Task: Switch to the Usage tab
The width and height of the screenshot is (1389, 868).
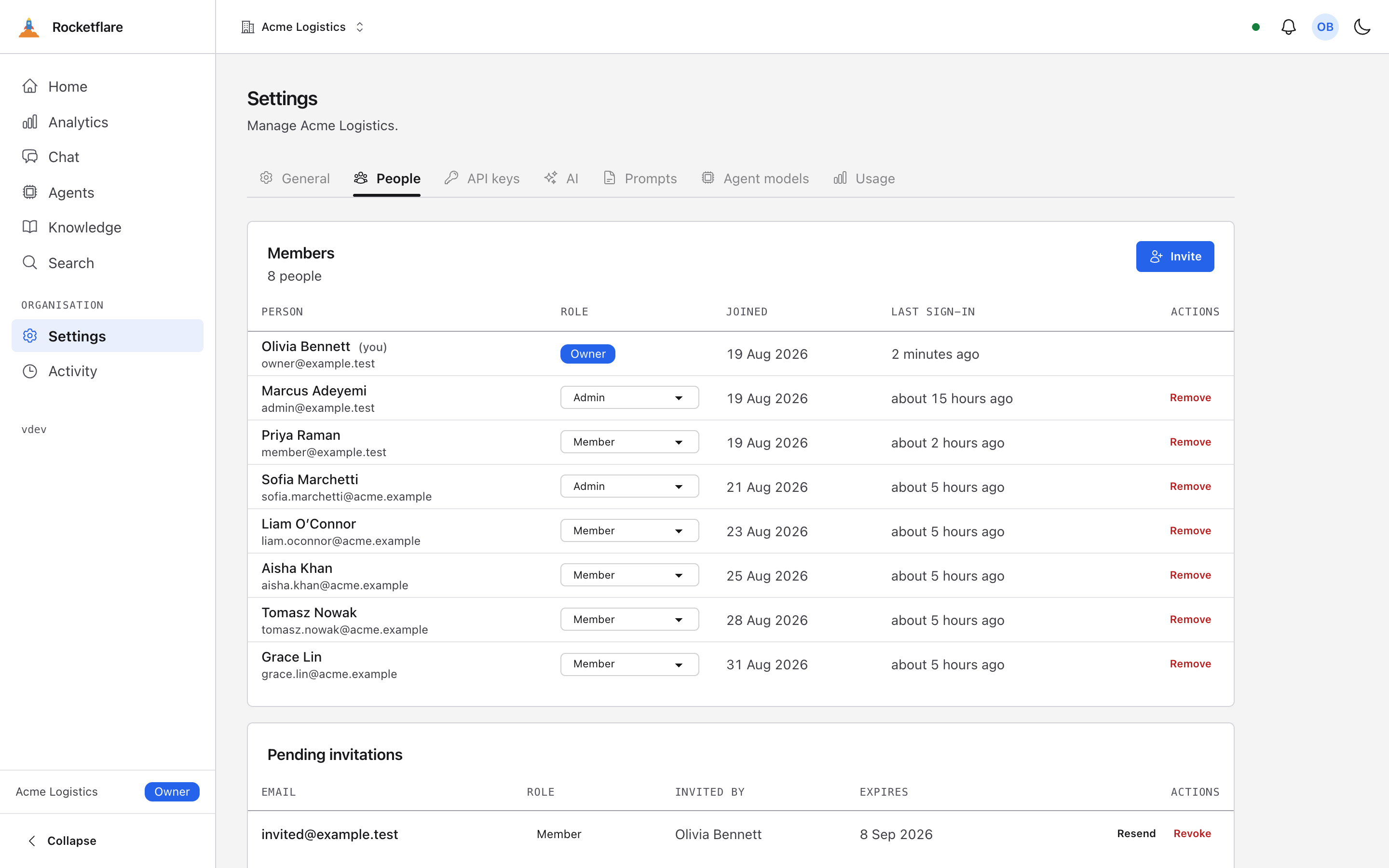Action: point(864,178)
